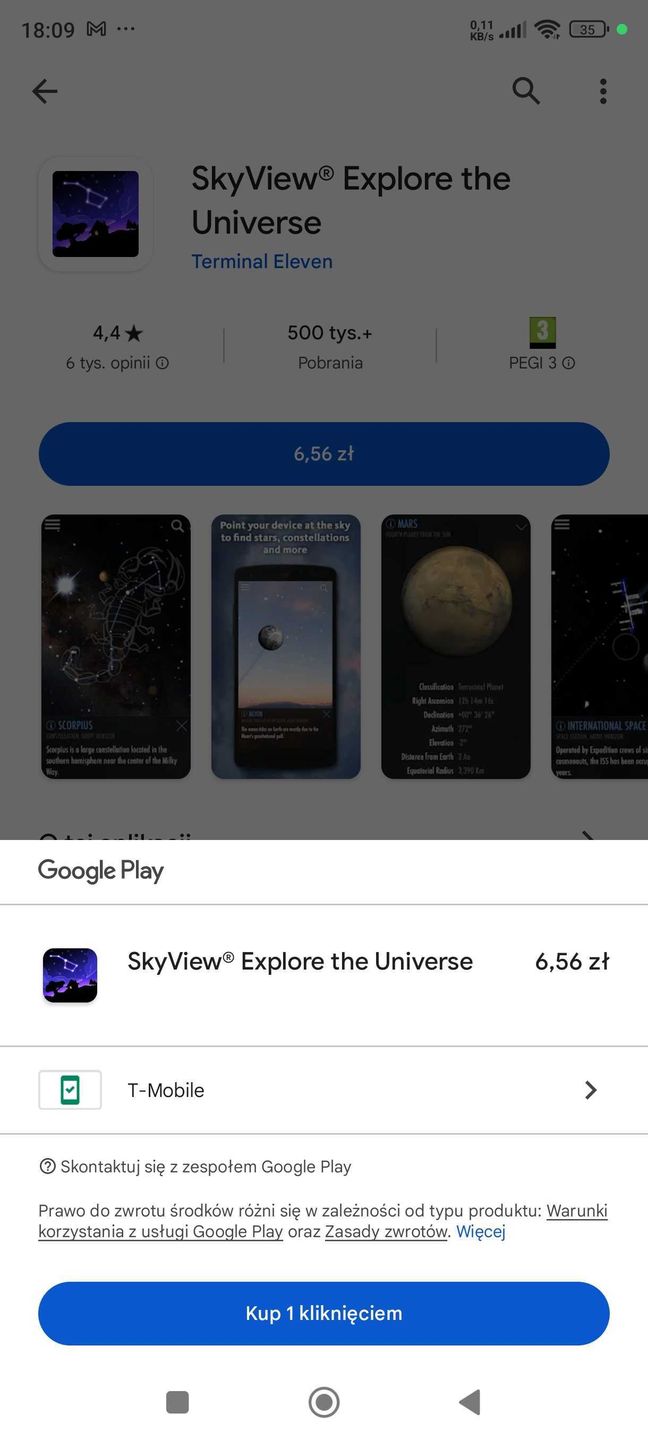Tap the info icon next to opinii
This screenshot has height=1440, width=648.
click(162, 364)
